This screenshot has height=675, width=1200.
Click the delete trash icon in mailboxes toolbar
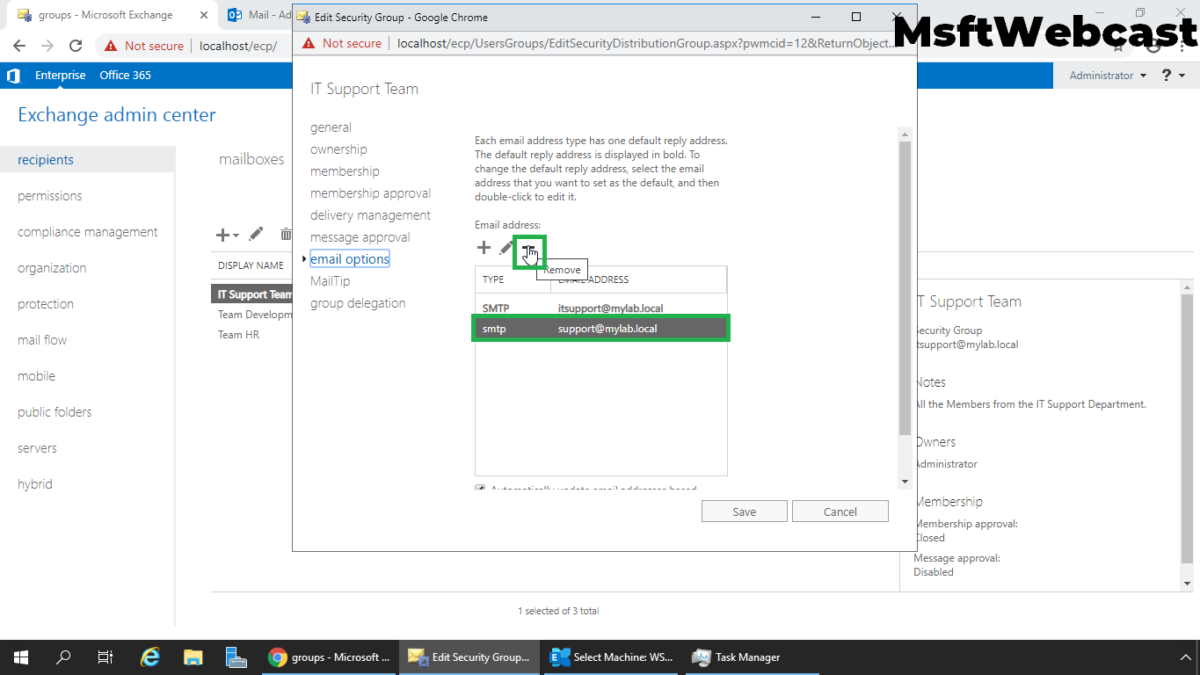tap(285, 233)
